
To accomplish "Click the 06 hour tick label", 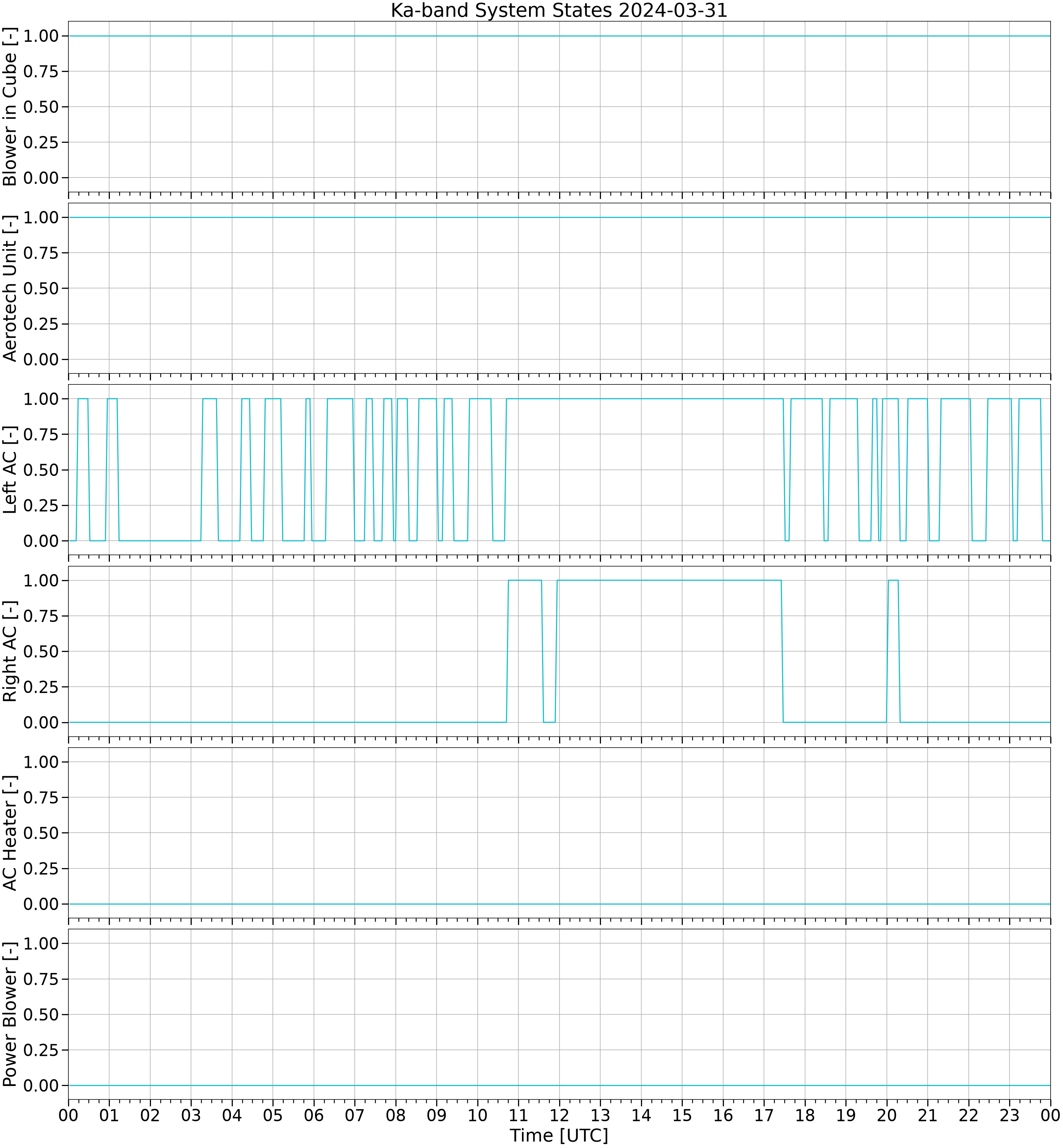I will pos(314,1115).
